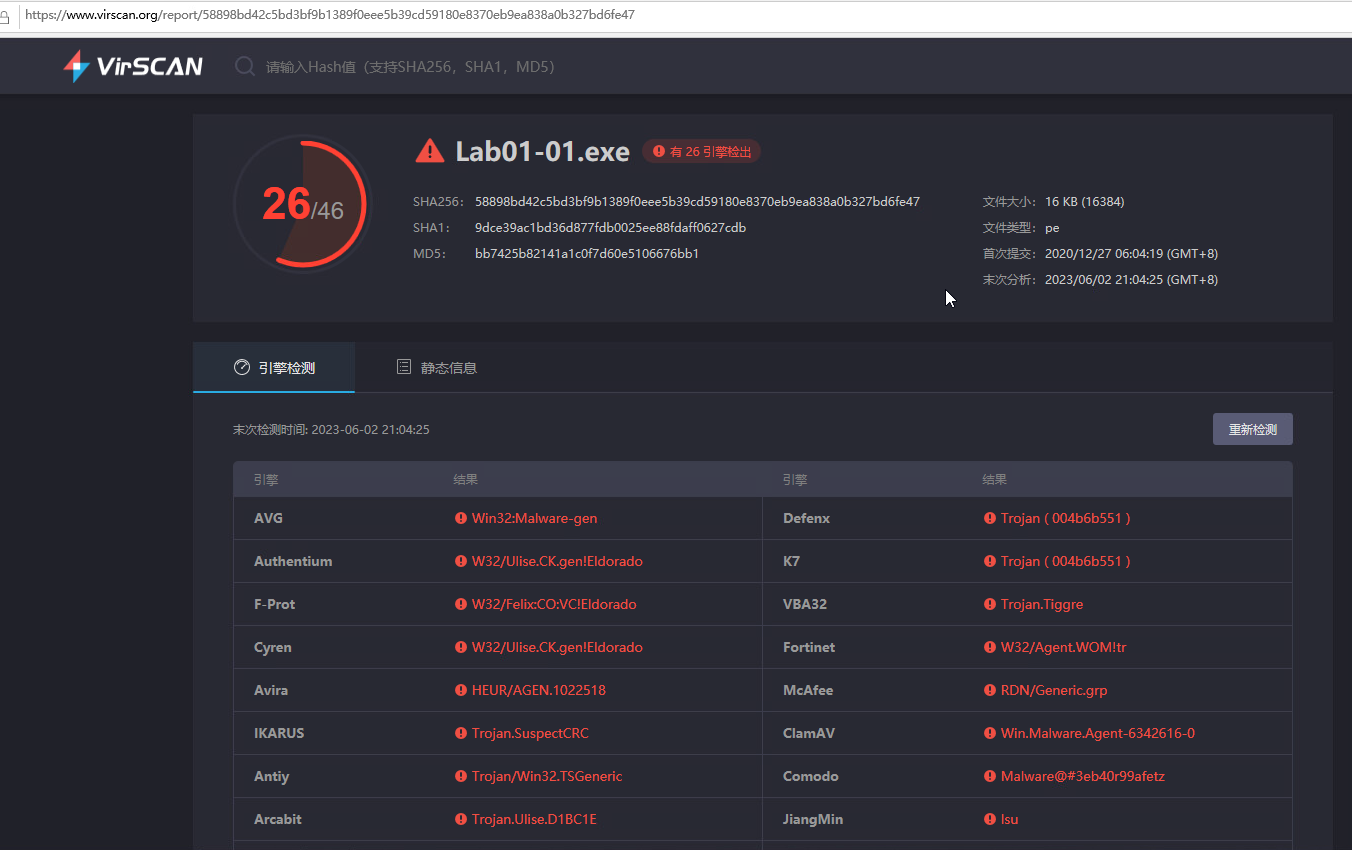Click the alert icon in ClamAV row
Screen dimensions: 1352x850
pyautogui.click(x=990, y=733)
